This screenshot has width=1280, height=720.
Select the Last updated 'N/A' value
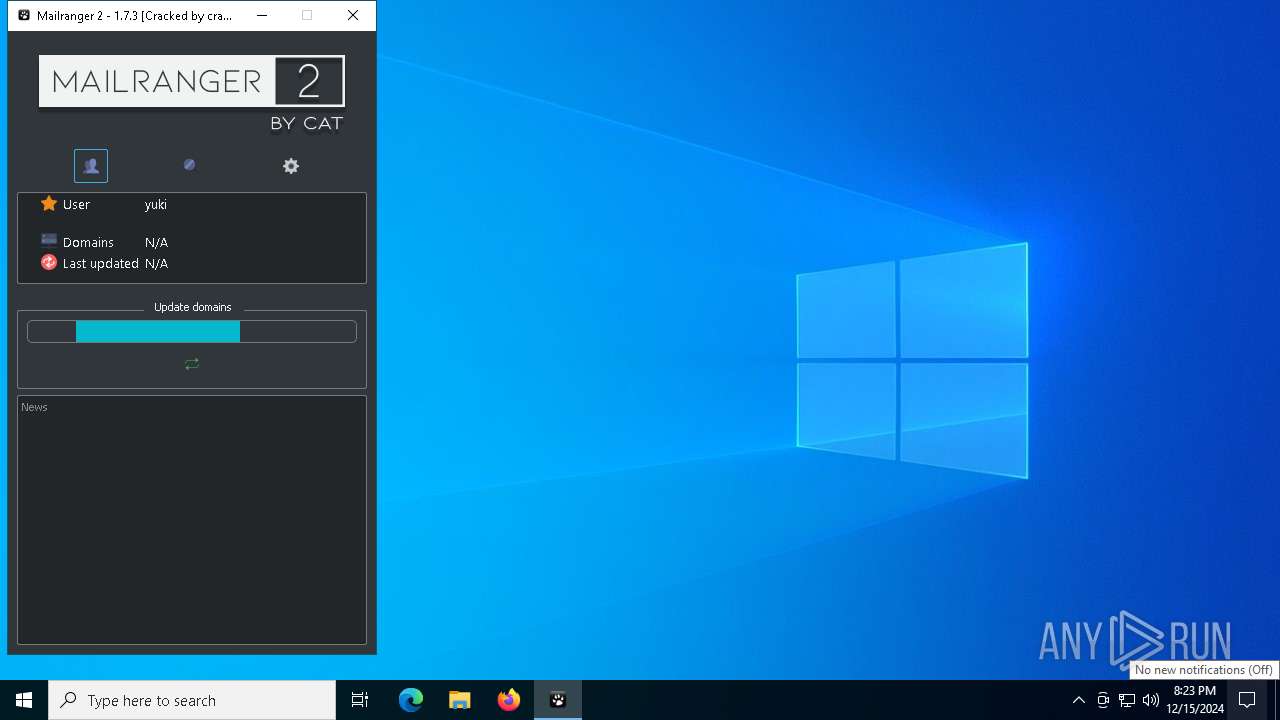pos(156,263)
